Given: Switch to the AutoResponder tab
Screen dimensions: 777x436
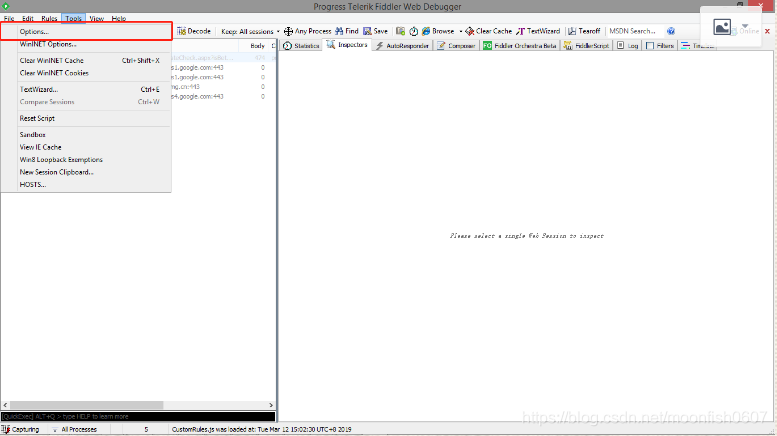Looking at the screenshot, I should point(402,46).
